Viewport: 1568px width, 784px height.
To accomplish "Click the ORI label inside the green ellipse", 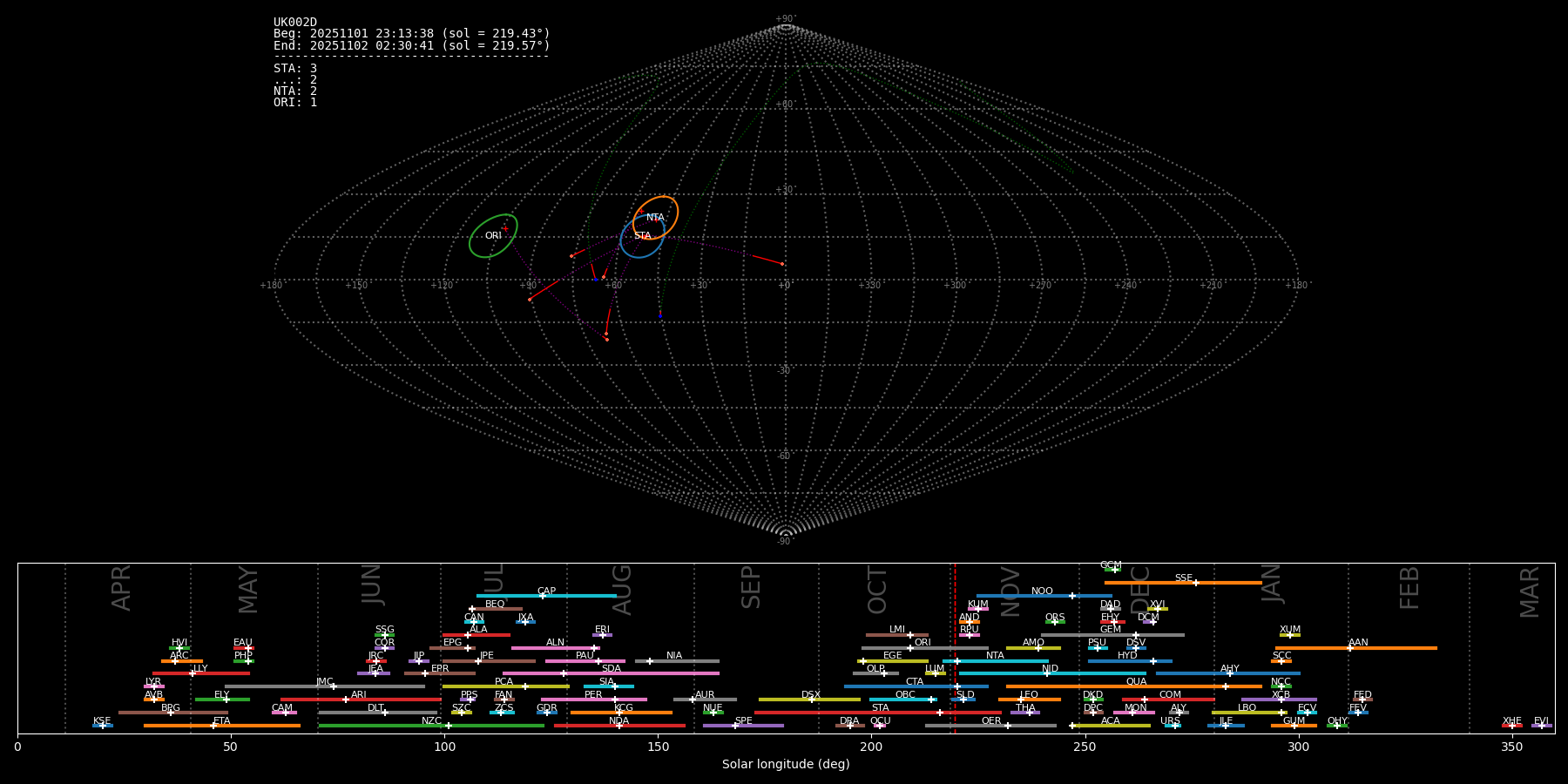I will point(493,236).
